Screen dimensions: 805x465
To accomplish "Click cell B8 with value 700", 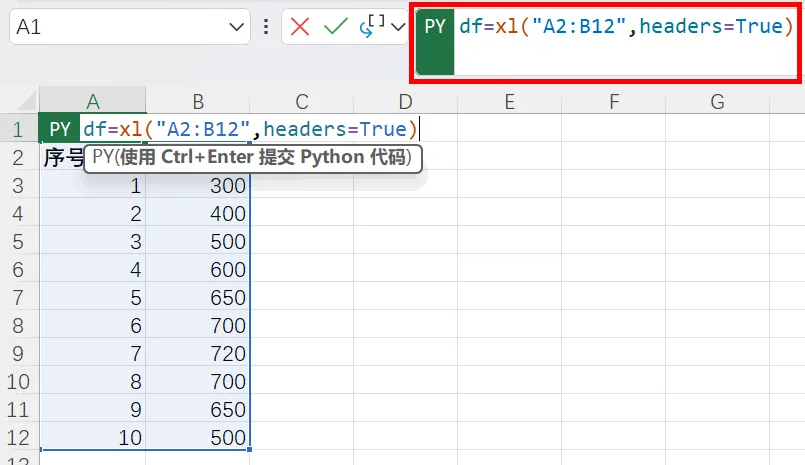I will (x=198, y=325).
